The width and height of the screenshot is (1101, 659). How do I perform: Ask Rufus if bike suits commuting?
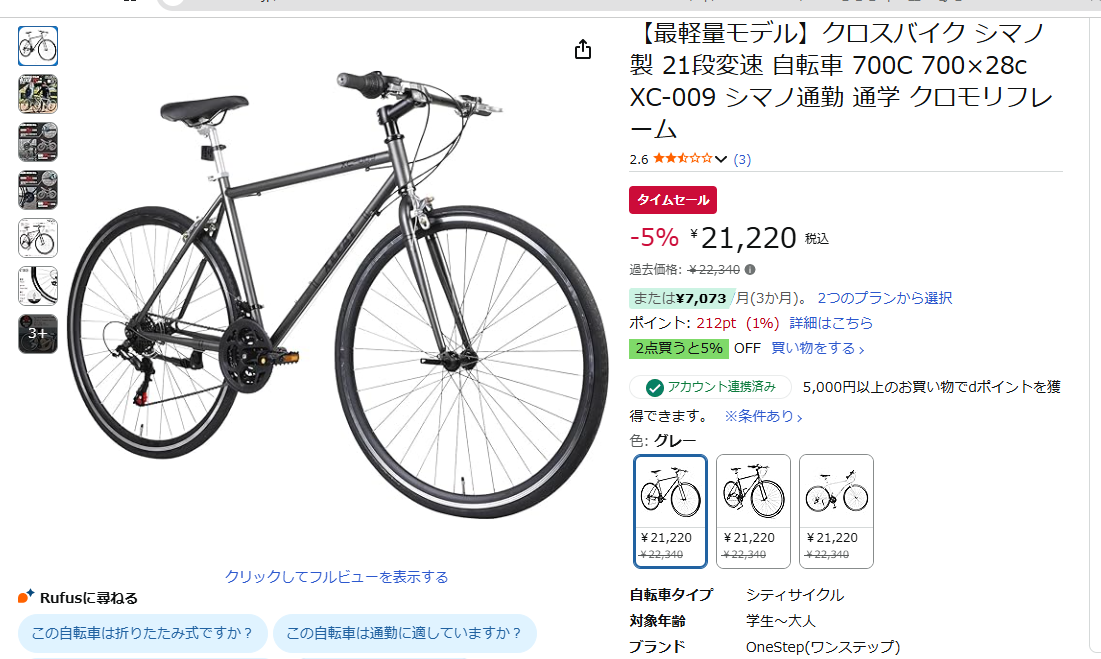click(x=404, y=633)
